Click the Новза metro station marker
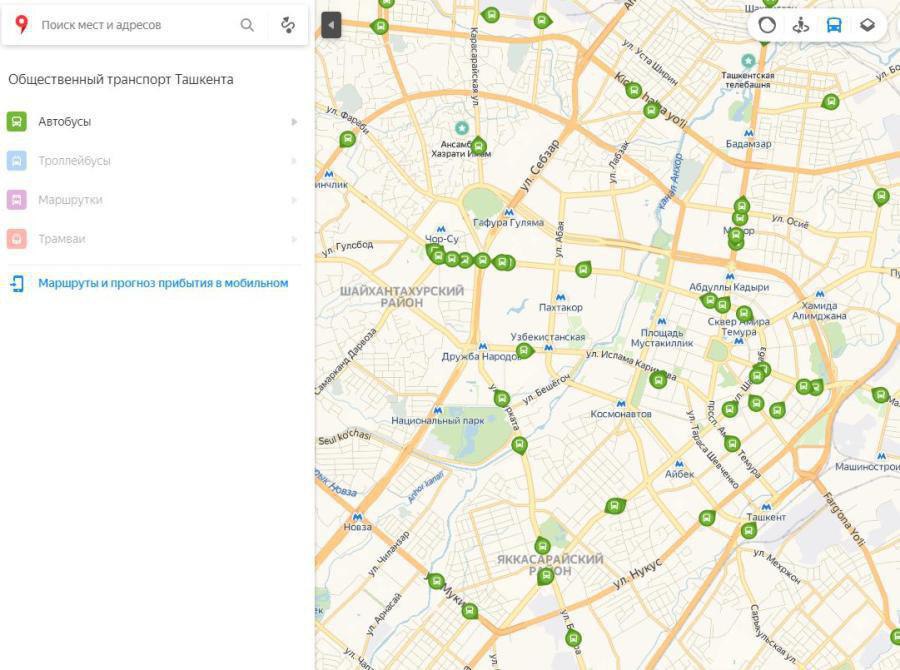This screenshot has width=900, height=670. (x=357, y=517)
